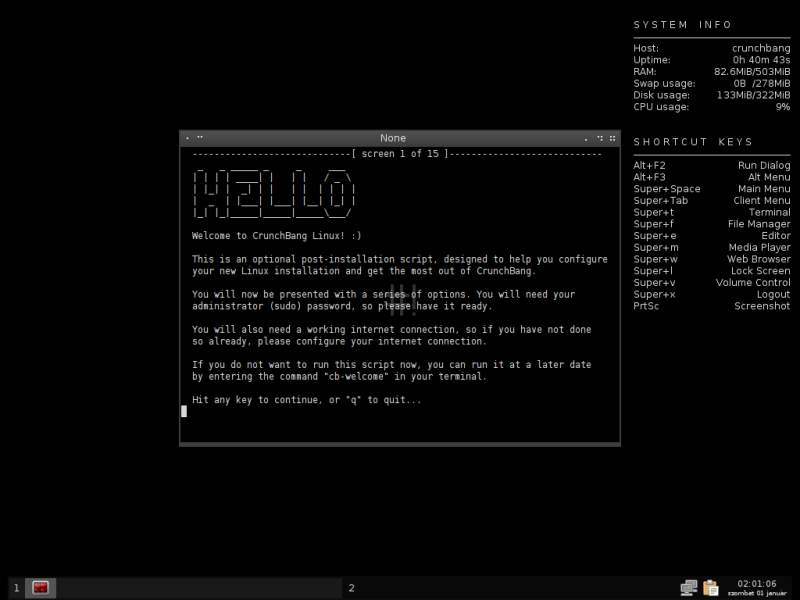Click the 'Volume Control' label

coord(753,283)
